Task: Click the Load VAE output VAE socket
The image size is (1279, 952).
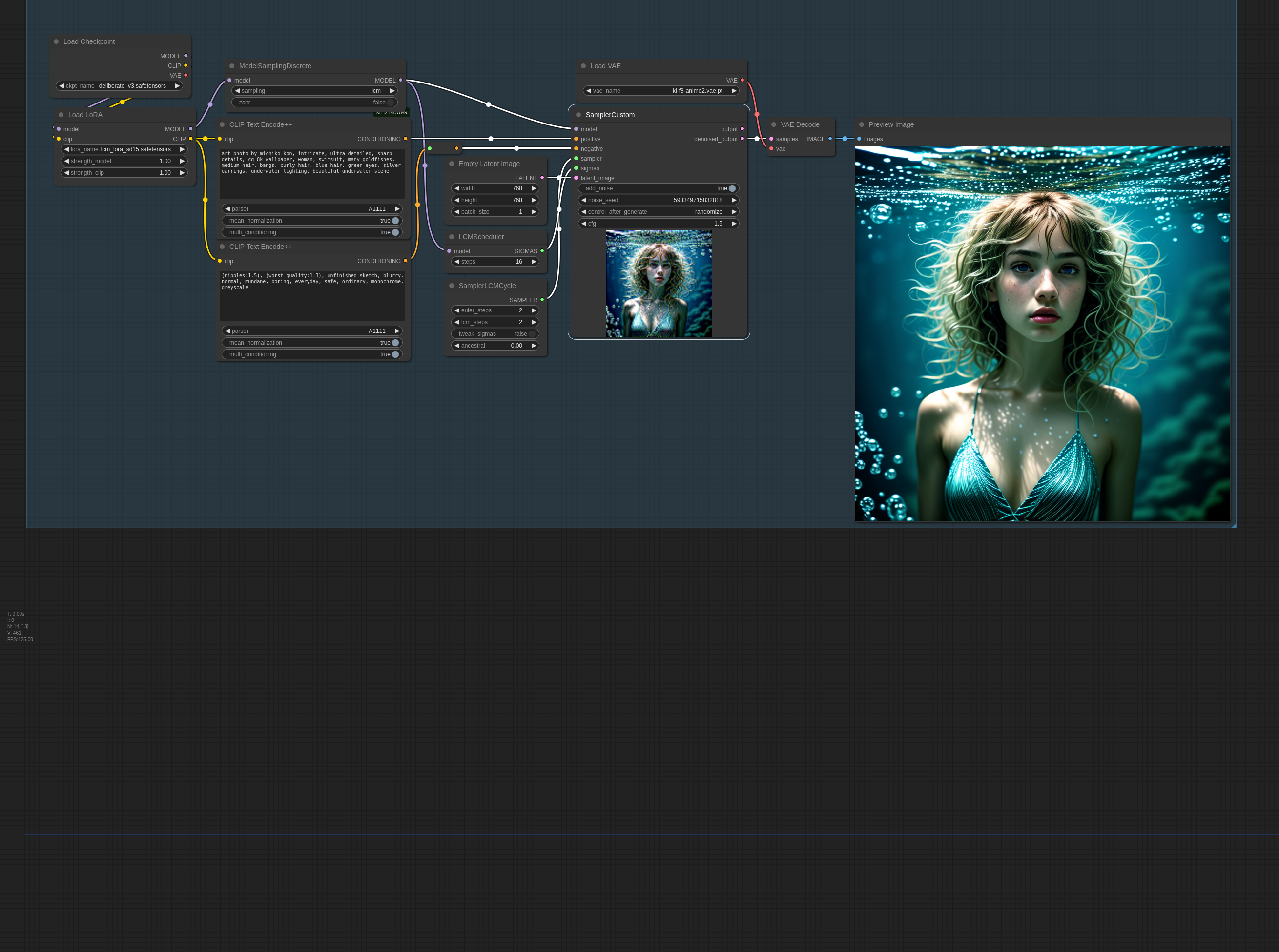Action: tap(742, 80)
